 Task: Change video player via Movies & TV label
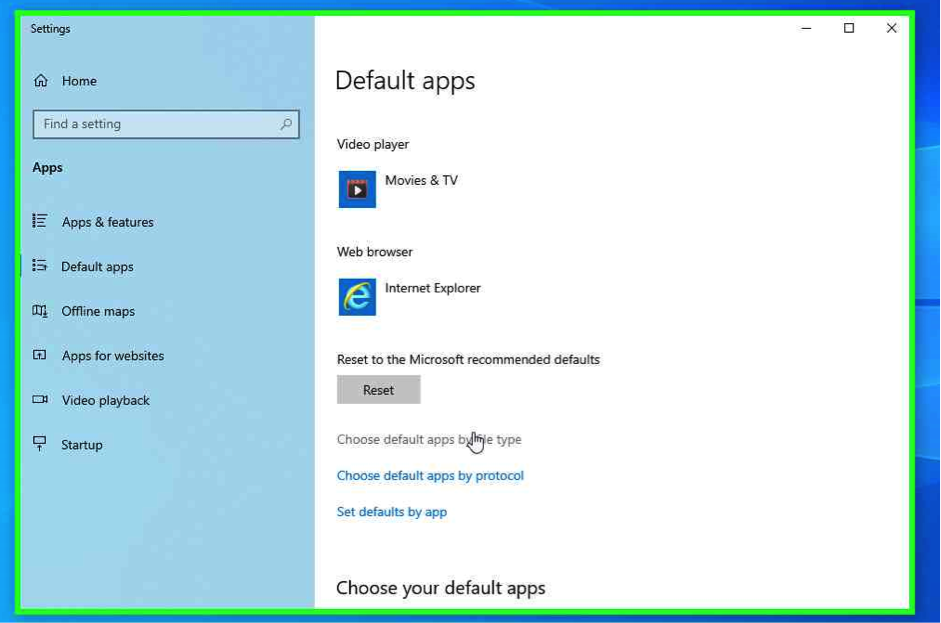421,181
